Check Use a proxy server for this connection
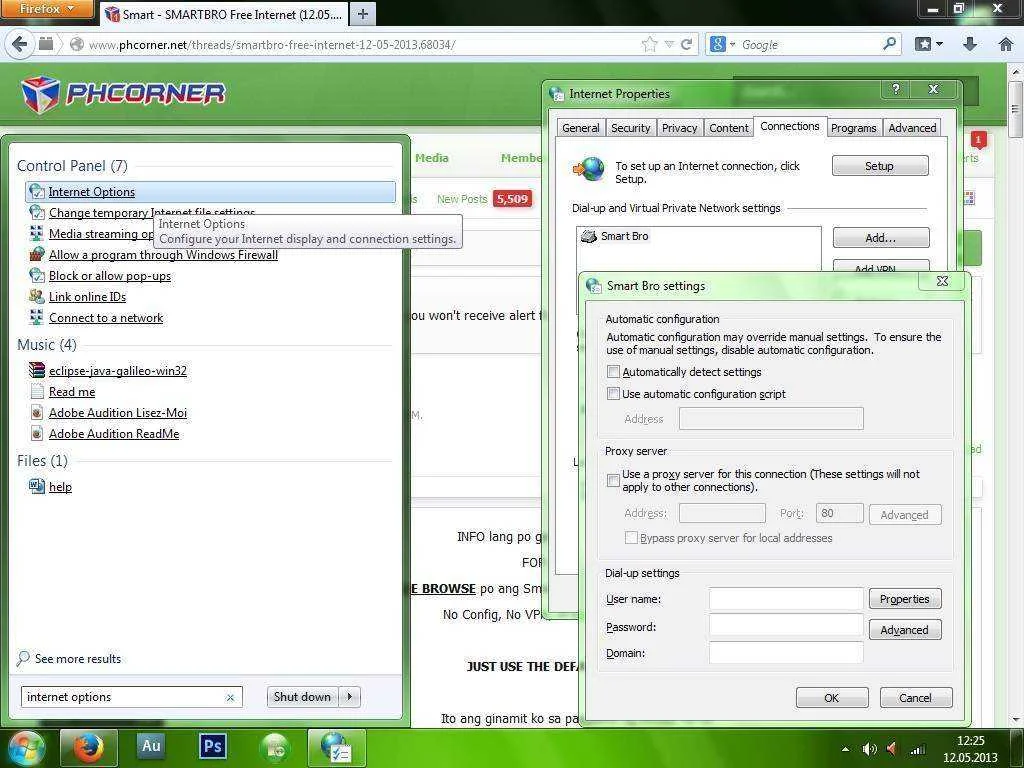The image size is (1024, 768). [x=613, y=480]
